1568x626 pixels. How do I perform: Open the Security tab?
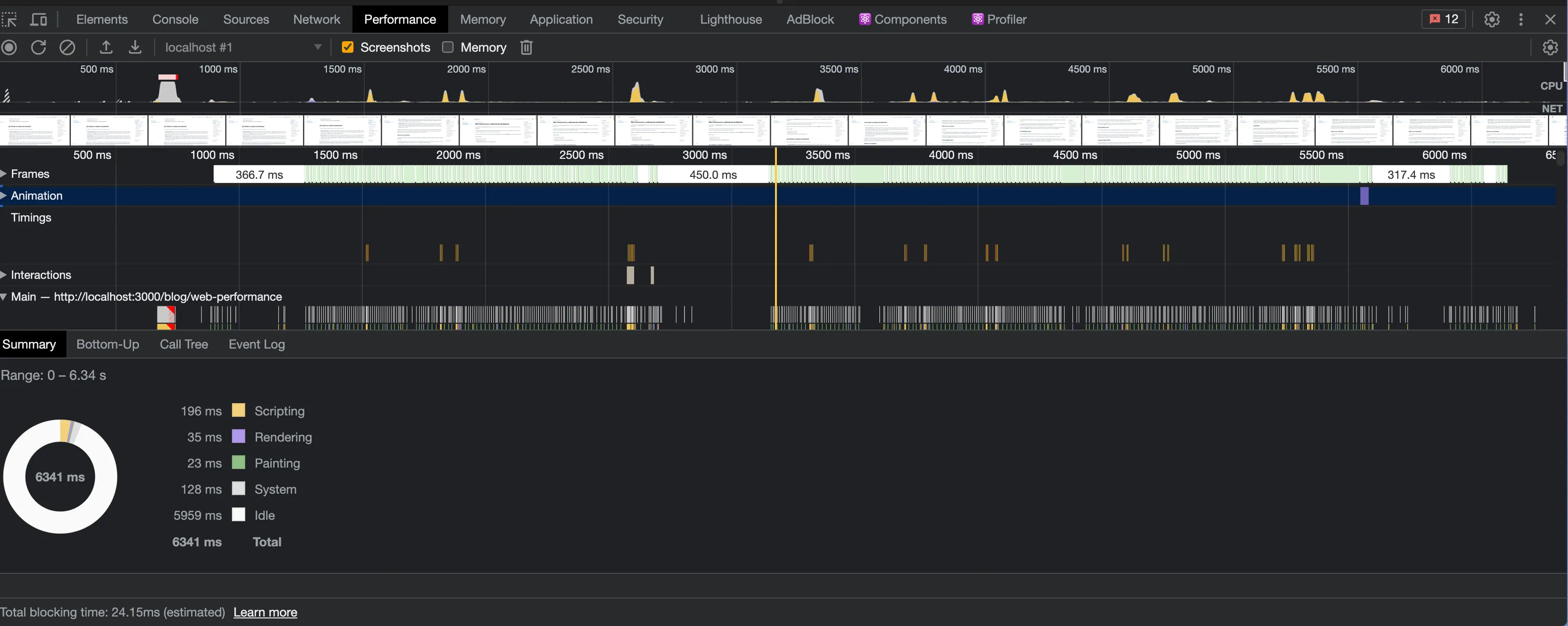640,19
